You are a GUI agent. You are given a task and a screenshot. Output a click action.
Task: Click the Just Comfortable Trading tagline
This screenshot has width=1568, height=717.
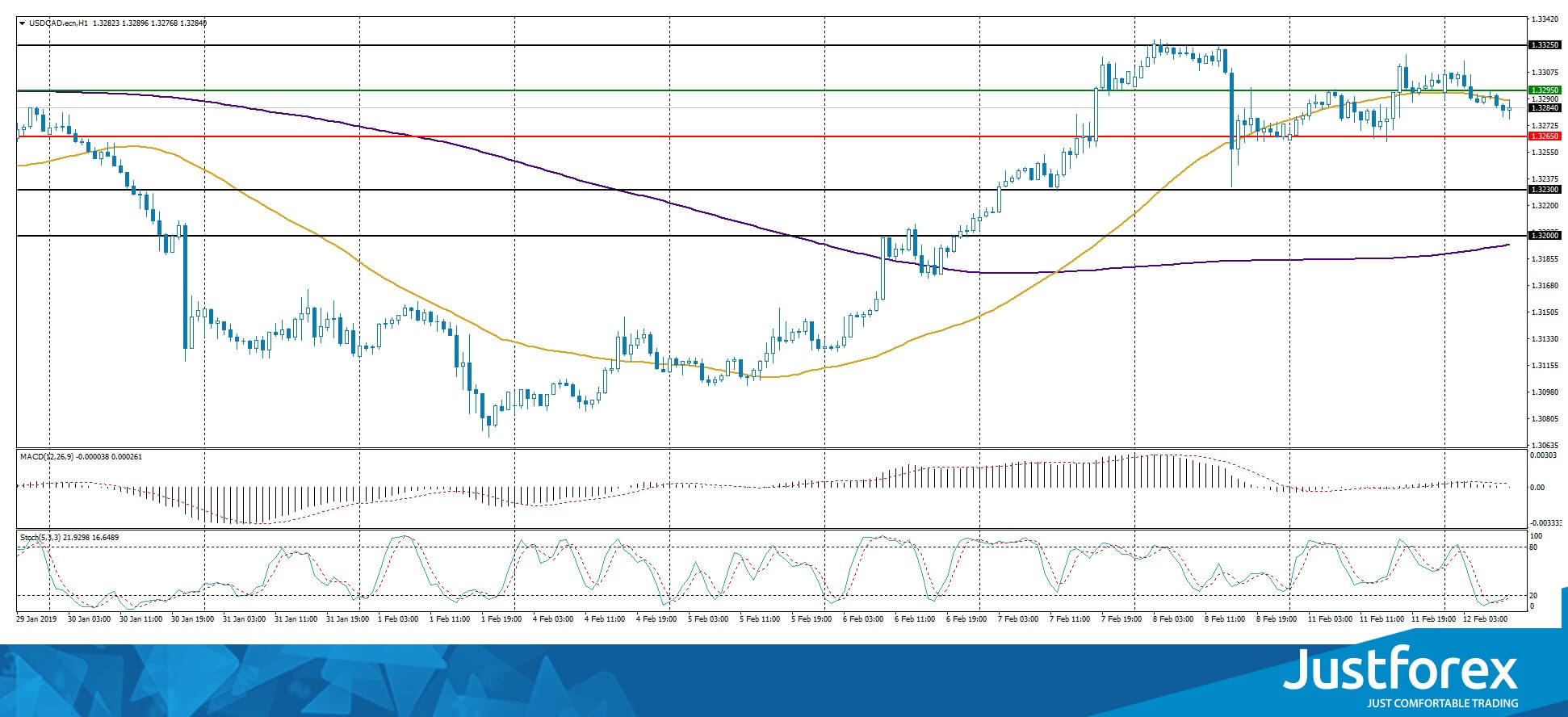[1442, 703]
